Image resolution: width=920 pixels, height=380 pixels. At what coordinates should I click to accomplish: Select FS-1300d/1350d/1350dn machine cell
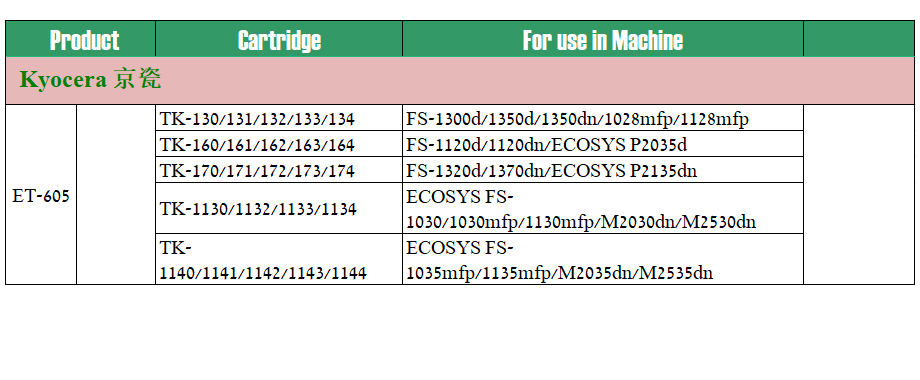[x=603, y=118]
